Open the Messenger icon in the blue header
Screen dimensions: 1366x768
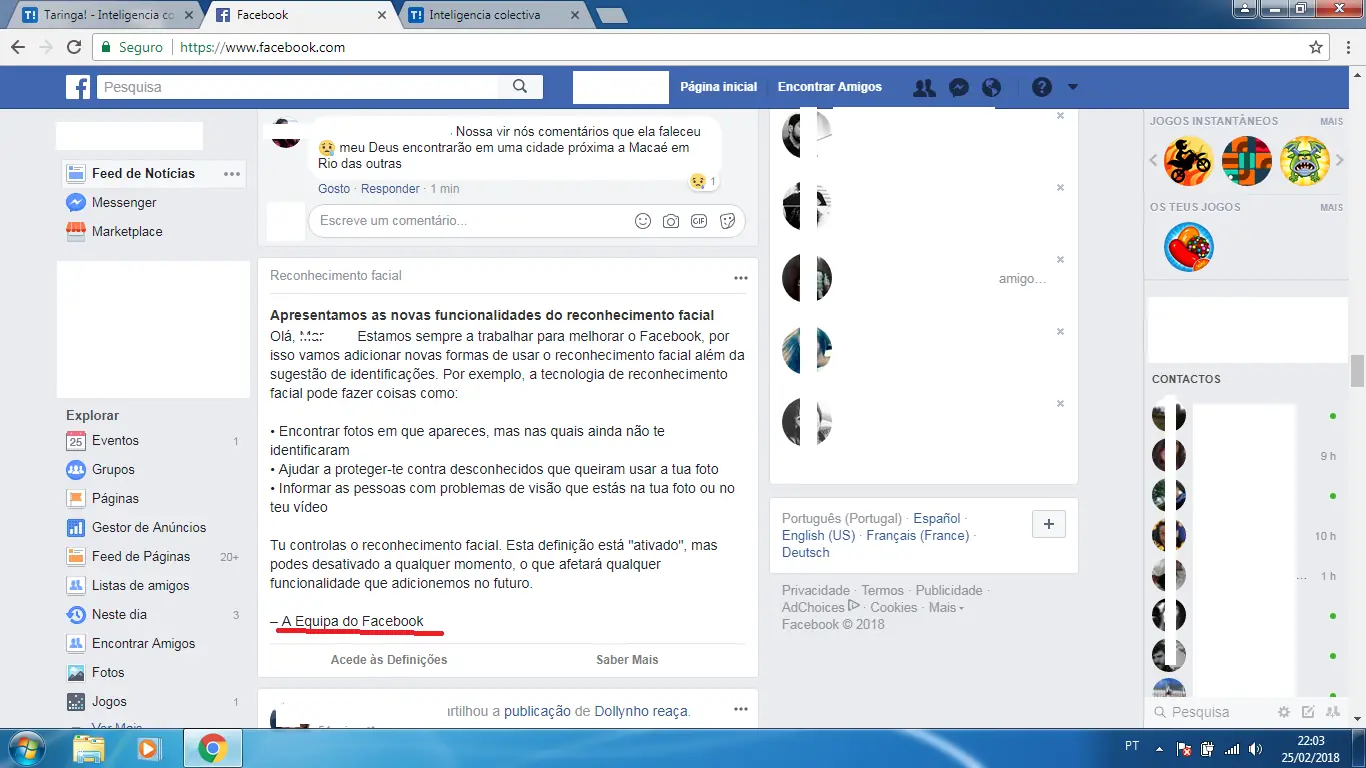[x=958, y=88]
